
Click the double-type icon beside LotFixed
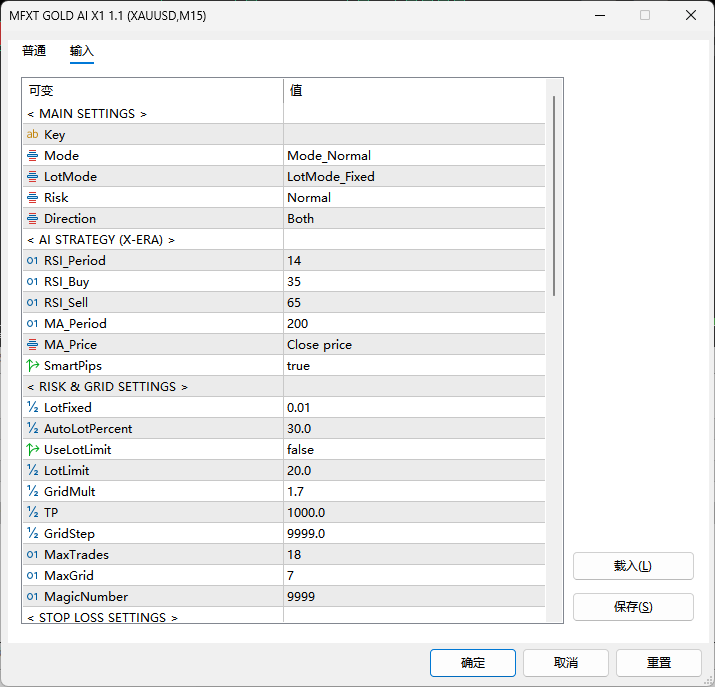tap(32, 408)
